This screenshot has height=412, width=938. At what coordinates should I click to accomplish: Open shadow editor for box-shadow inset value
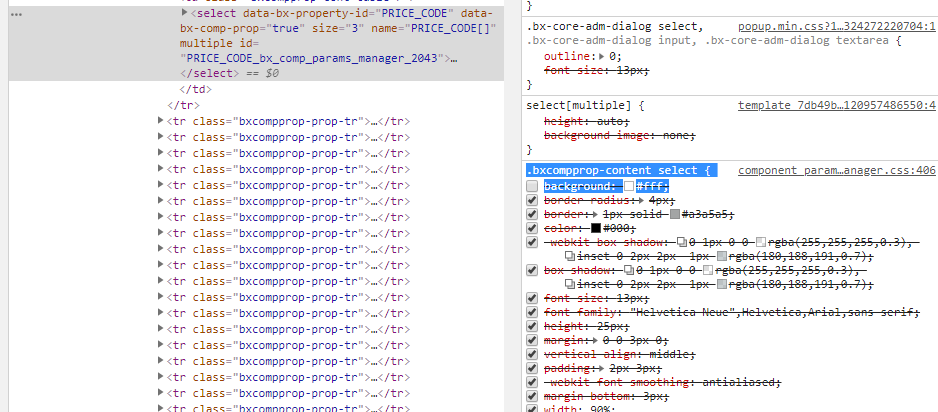pyautogui.click(x=570, y=284)
